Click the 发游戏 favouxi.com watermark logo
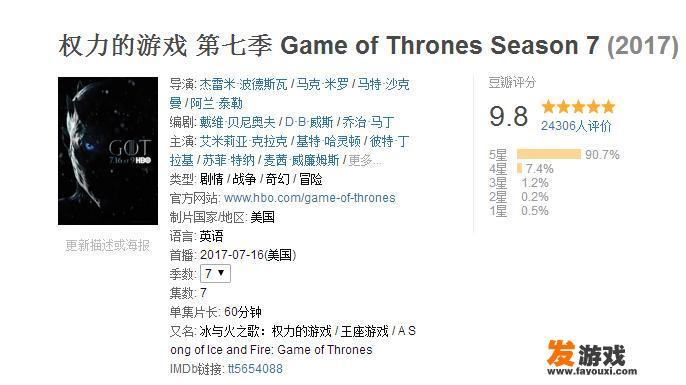The width and height of the screenshot is (686, 385). tap(591, 358)
